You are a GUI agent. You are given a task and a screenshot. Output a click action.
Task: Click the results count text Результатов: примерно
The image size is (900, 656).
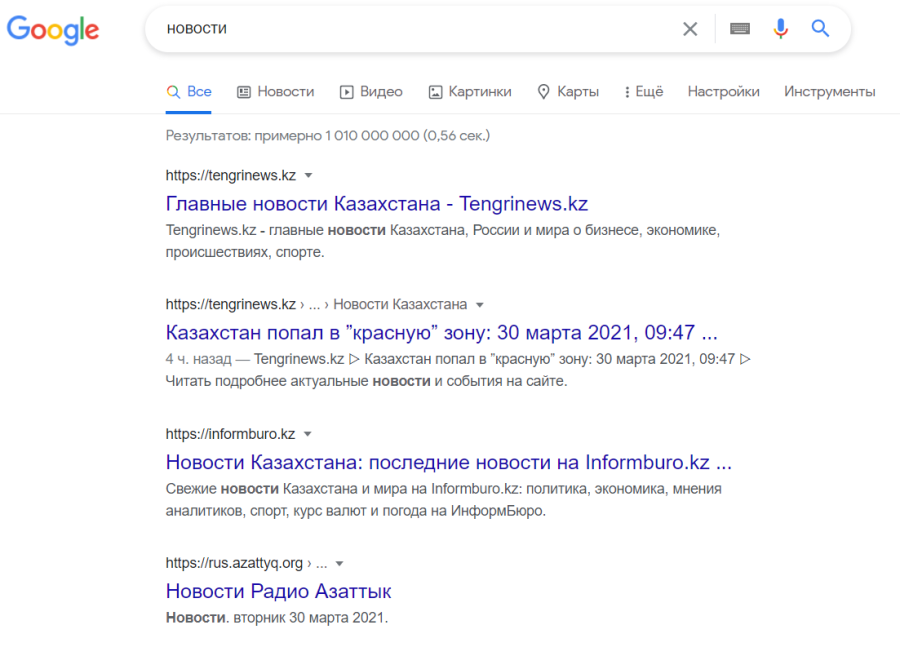point(328,136)
